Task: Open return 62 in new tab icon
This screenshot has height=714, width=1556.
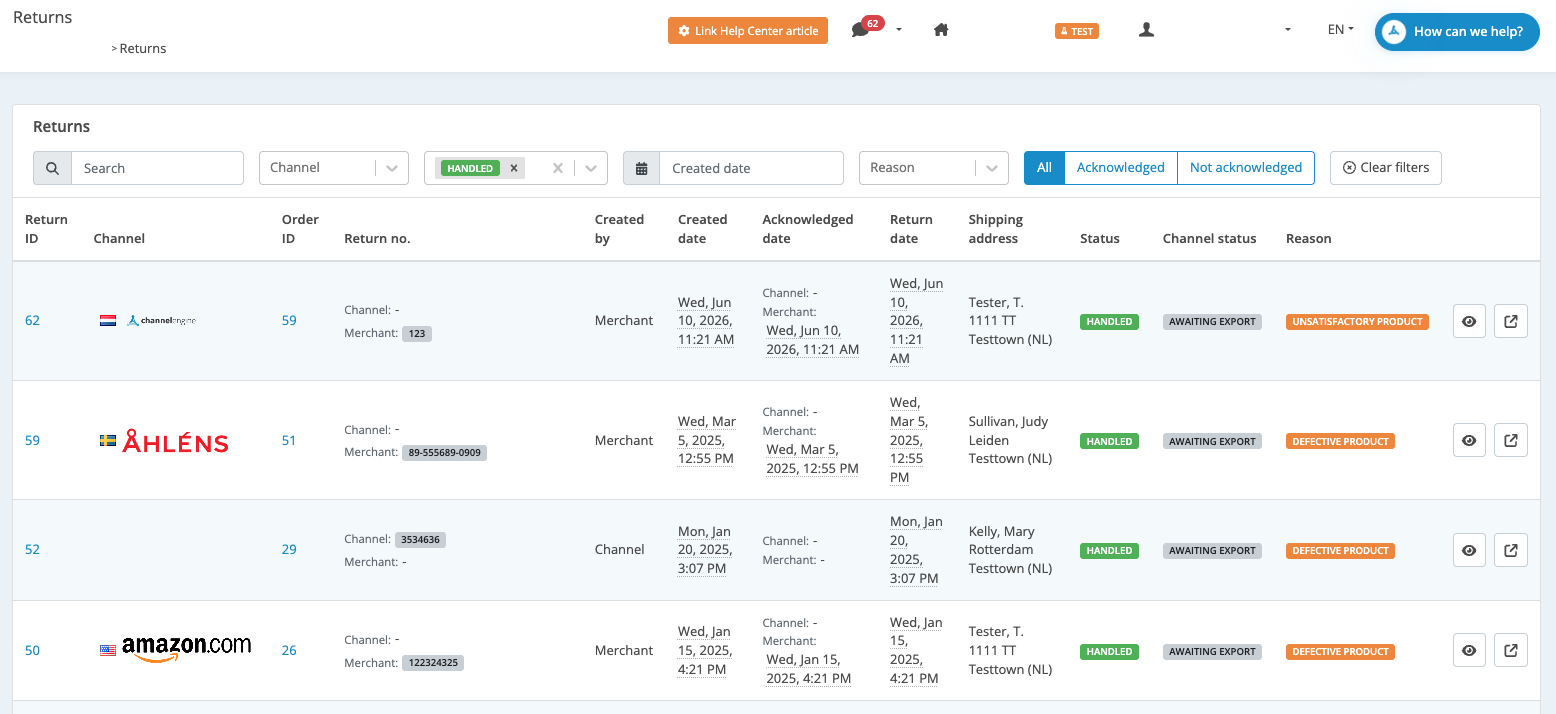Action: 1511,321
